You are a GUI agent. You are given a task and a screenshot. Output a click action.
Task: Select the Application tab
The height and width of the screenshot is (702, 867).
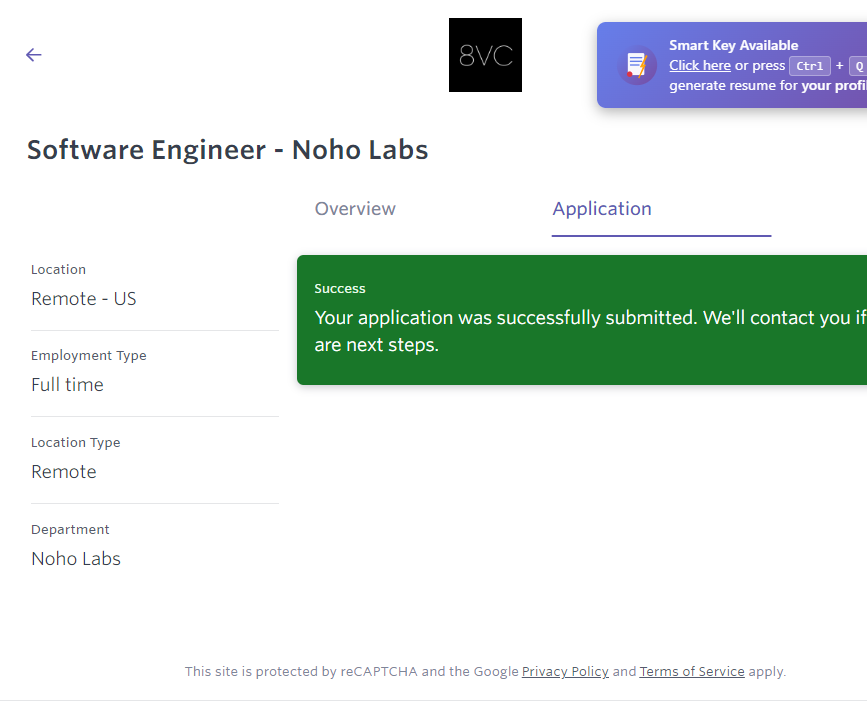click(x=602, y=209)
